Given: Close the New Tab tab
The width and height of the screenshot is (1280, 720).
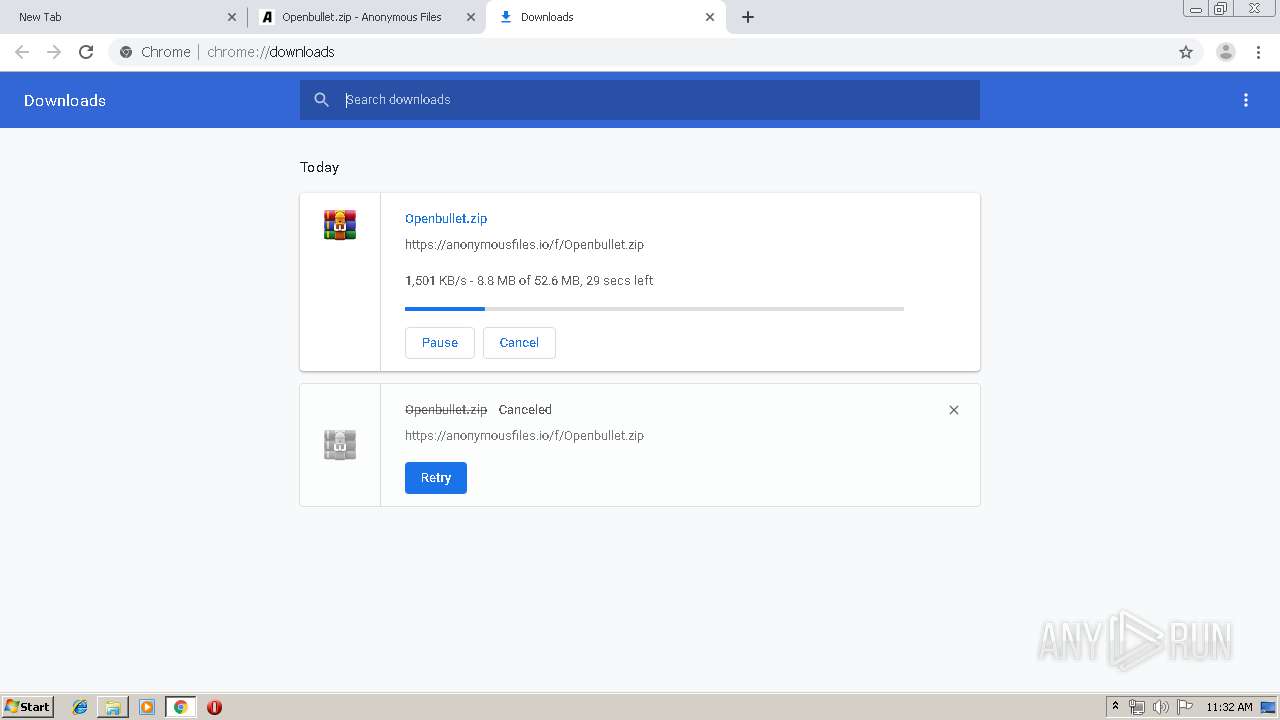Looking at the screenshot, I should coord(232,17).
